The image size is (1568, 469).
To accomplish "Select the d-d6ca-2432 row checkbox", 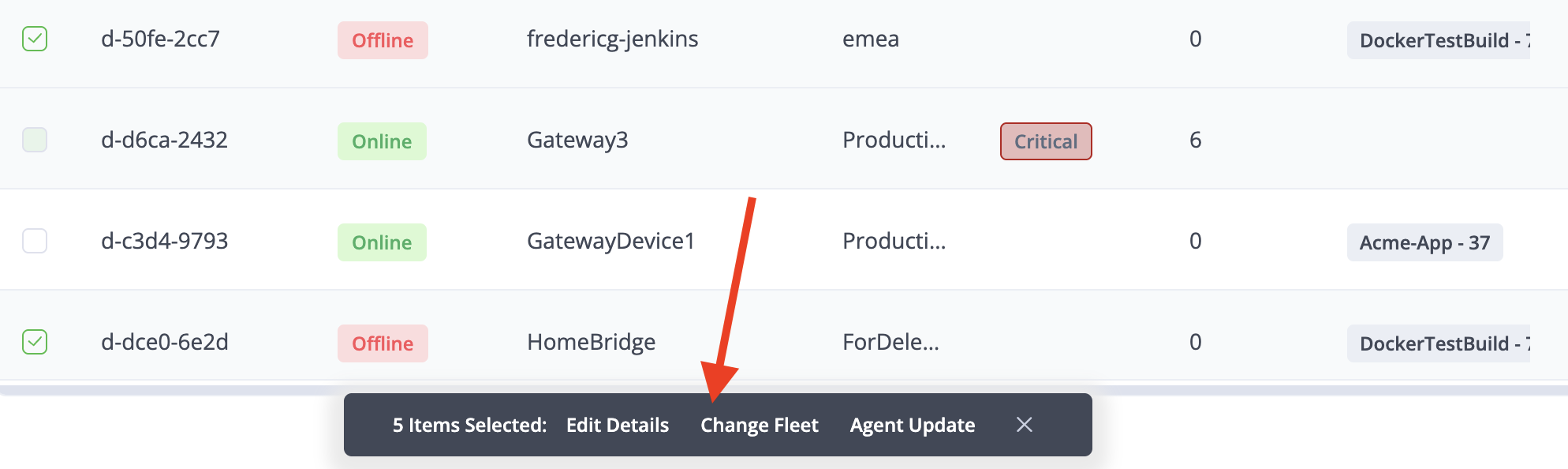I will (35, 140).
